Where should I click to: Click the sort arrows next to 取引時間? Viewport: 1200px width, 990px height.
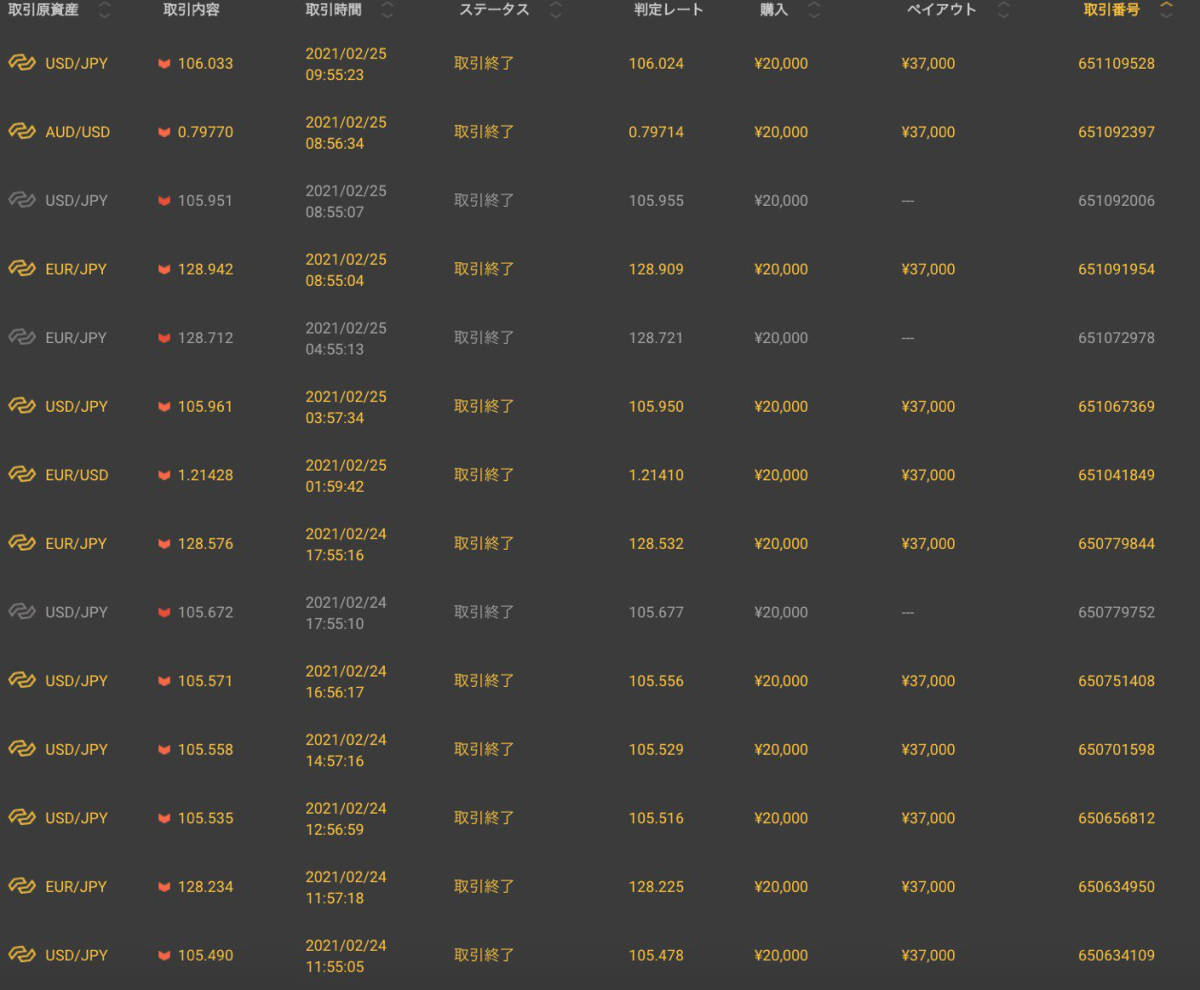388,10
